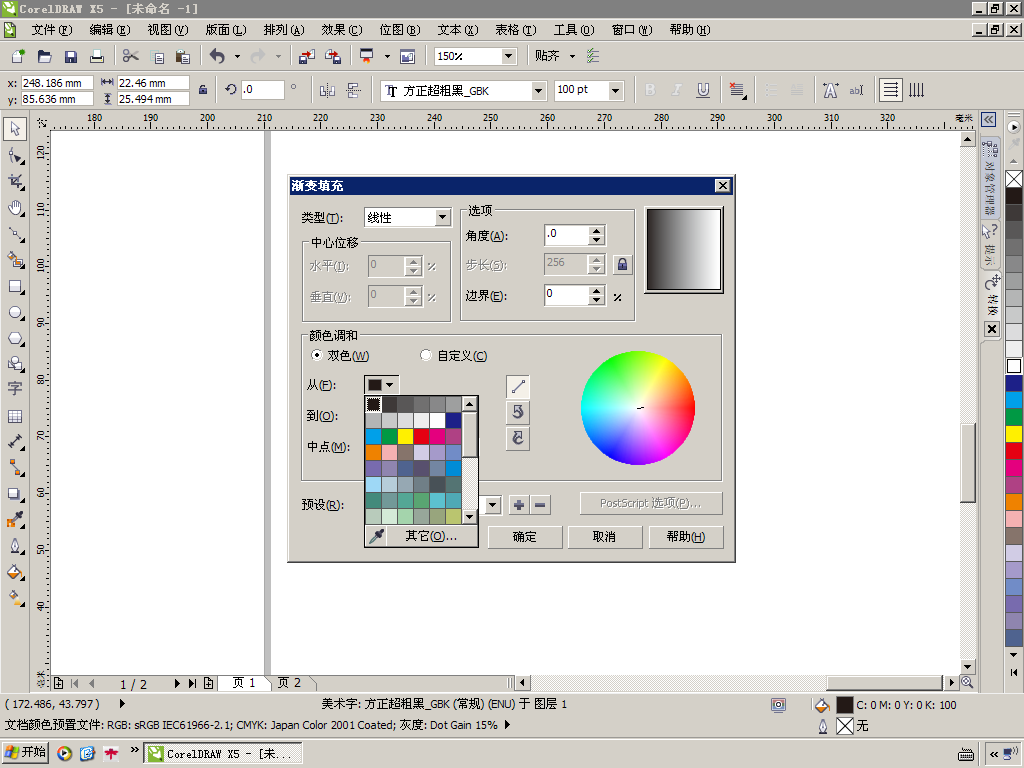Viewport: 1024px width, 768px height.
Task: Open the 工具 (Tools) menu
Action: coord(574,30)
